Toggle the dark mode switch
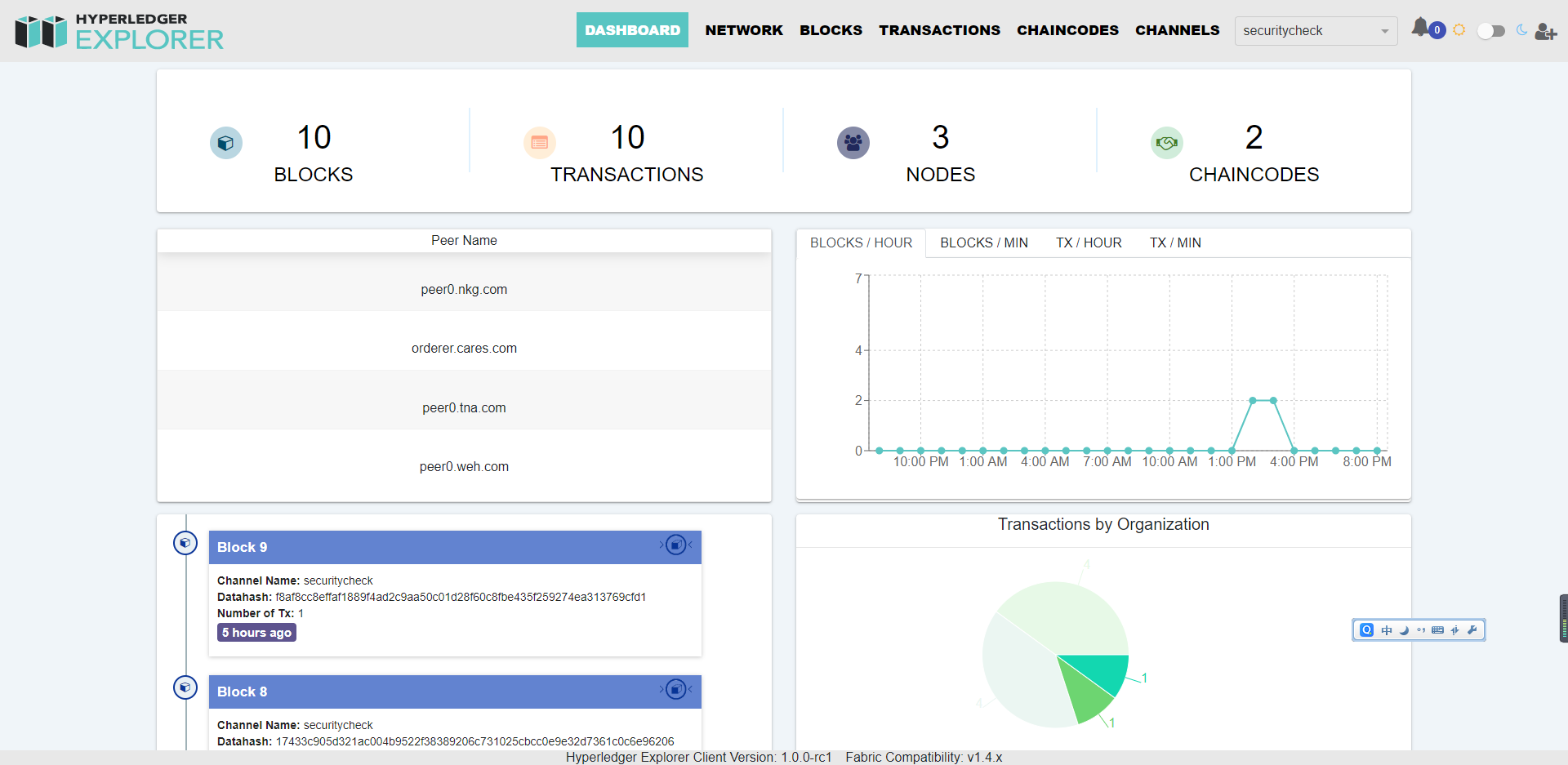 click(x=1490, y=31)
